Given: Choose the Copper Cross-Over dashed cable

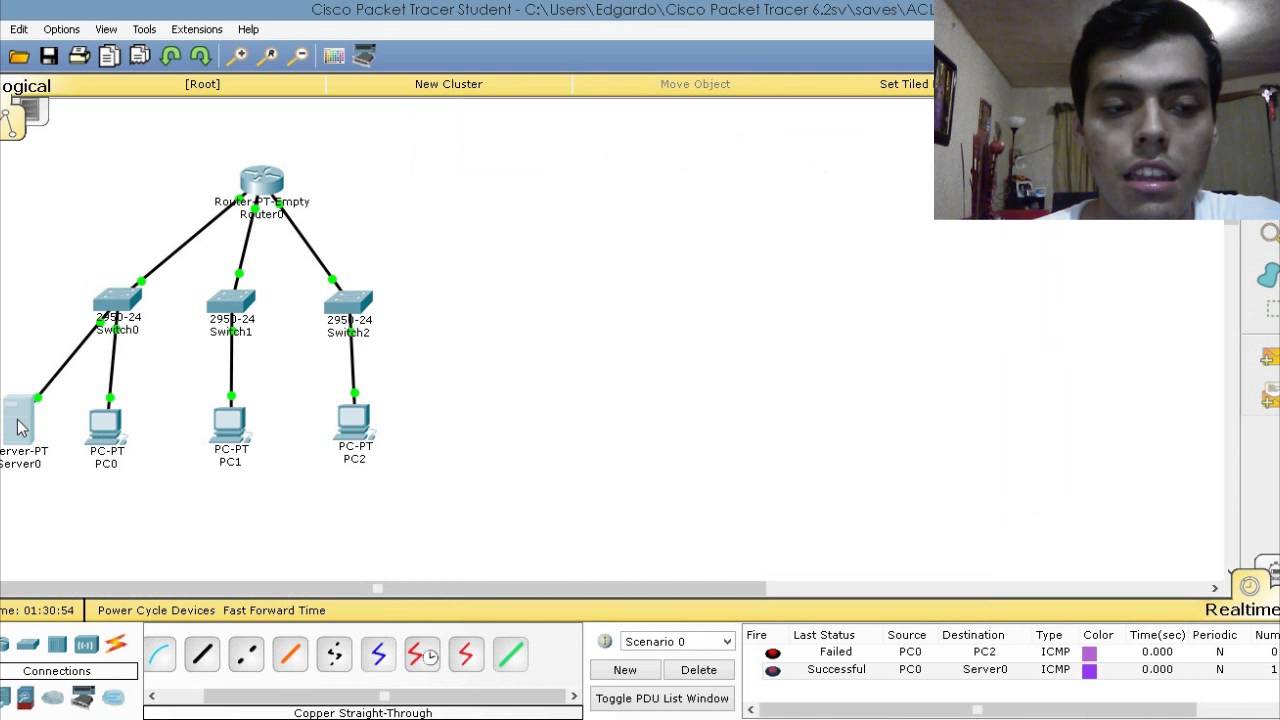Looking at the screenshot, I should pos(246,655).
